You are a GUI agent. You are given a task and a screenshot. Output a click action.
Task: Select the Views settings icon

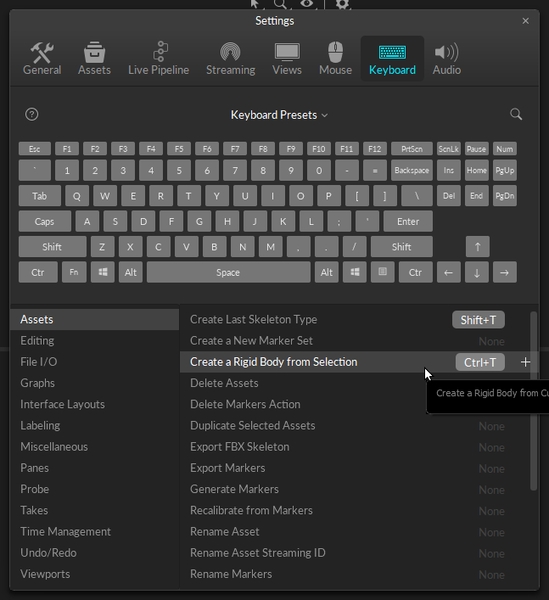(x=287, y=52)
